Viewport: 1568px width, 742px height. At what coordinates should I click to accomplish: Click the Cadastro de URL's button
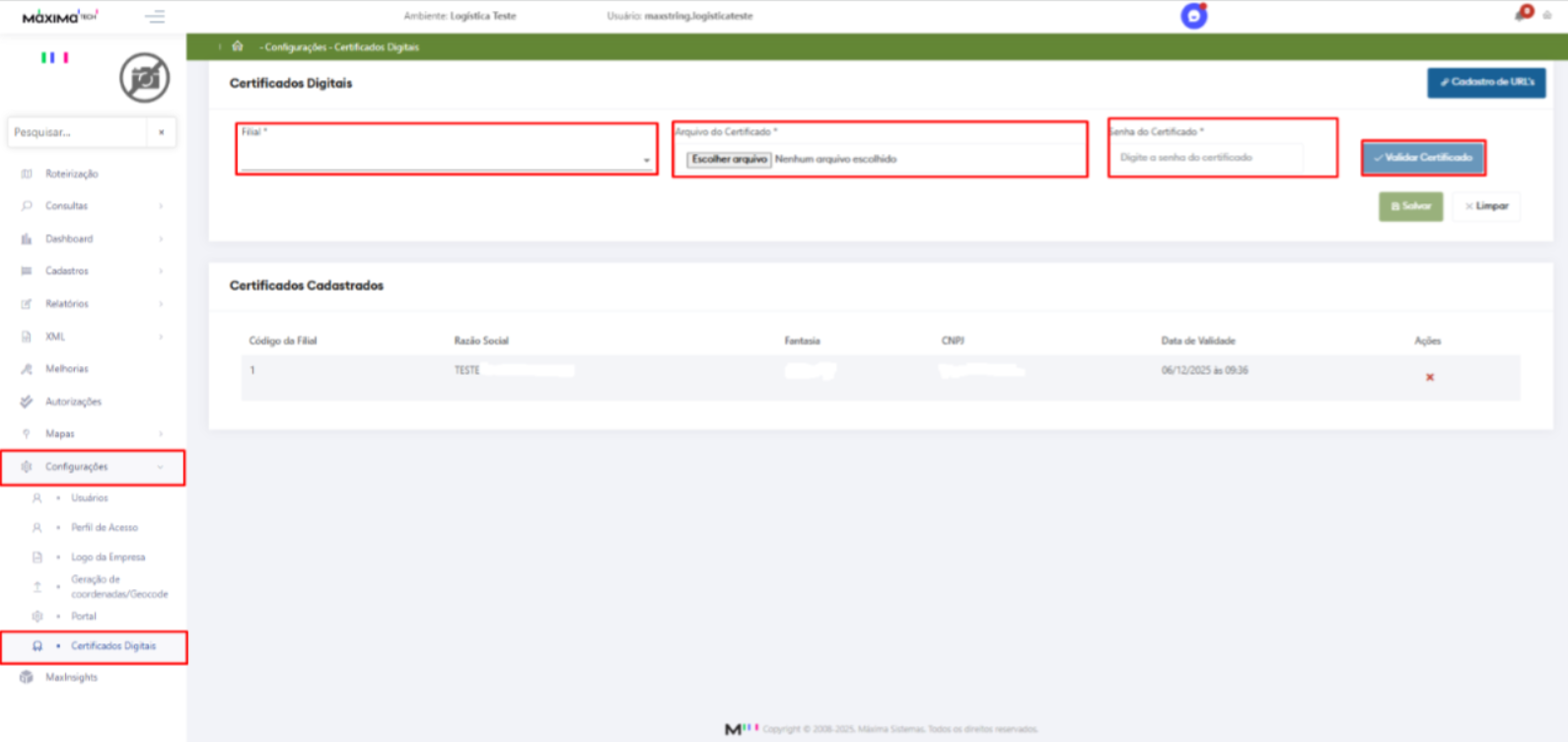tap(1486, 82)
